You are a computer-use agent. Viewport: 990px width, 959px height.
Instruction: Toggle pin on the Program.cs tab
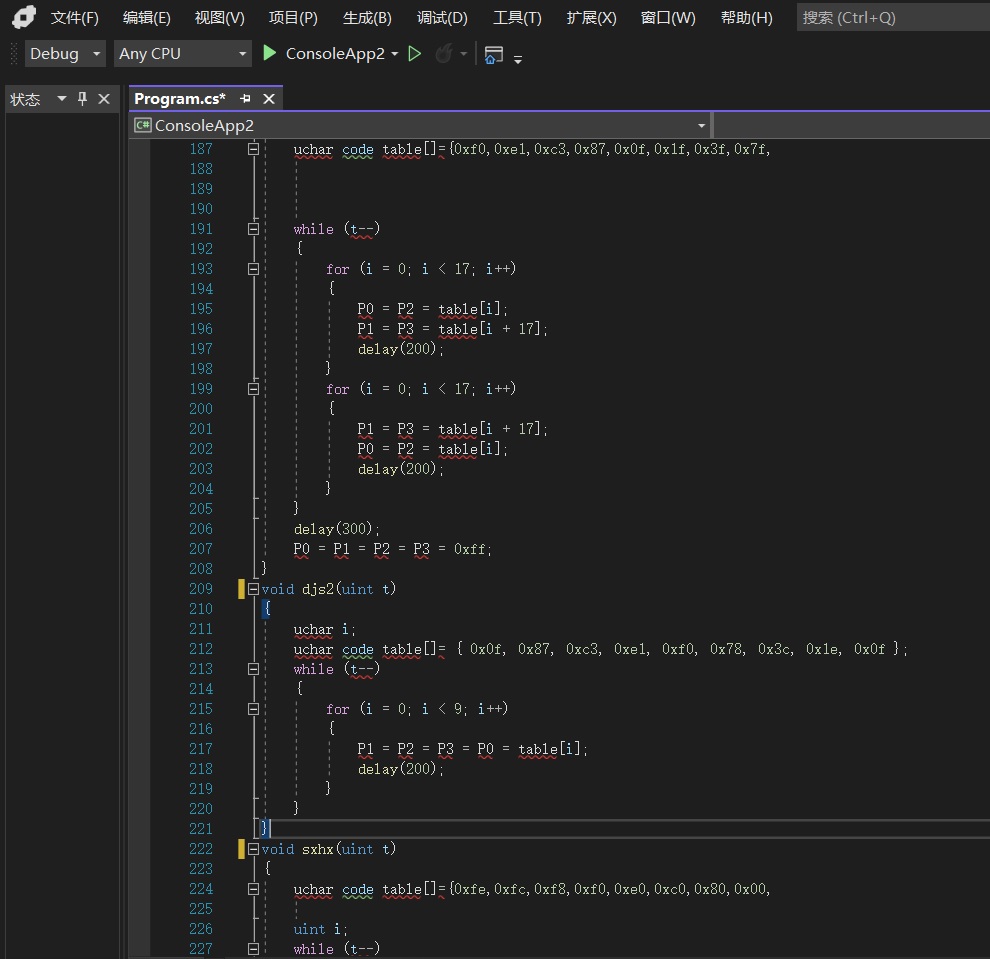pos(246,98)
